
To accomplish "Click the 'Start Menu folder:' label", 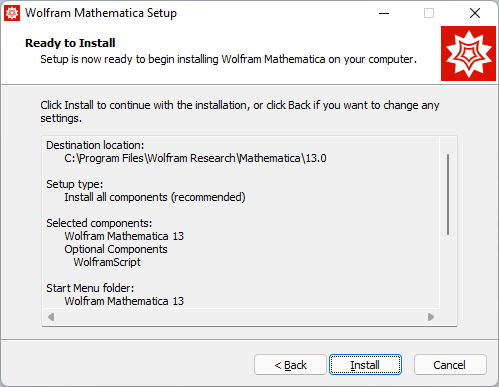I will click(90, 288).
